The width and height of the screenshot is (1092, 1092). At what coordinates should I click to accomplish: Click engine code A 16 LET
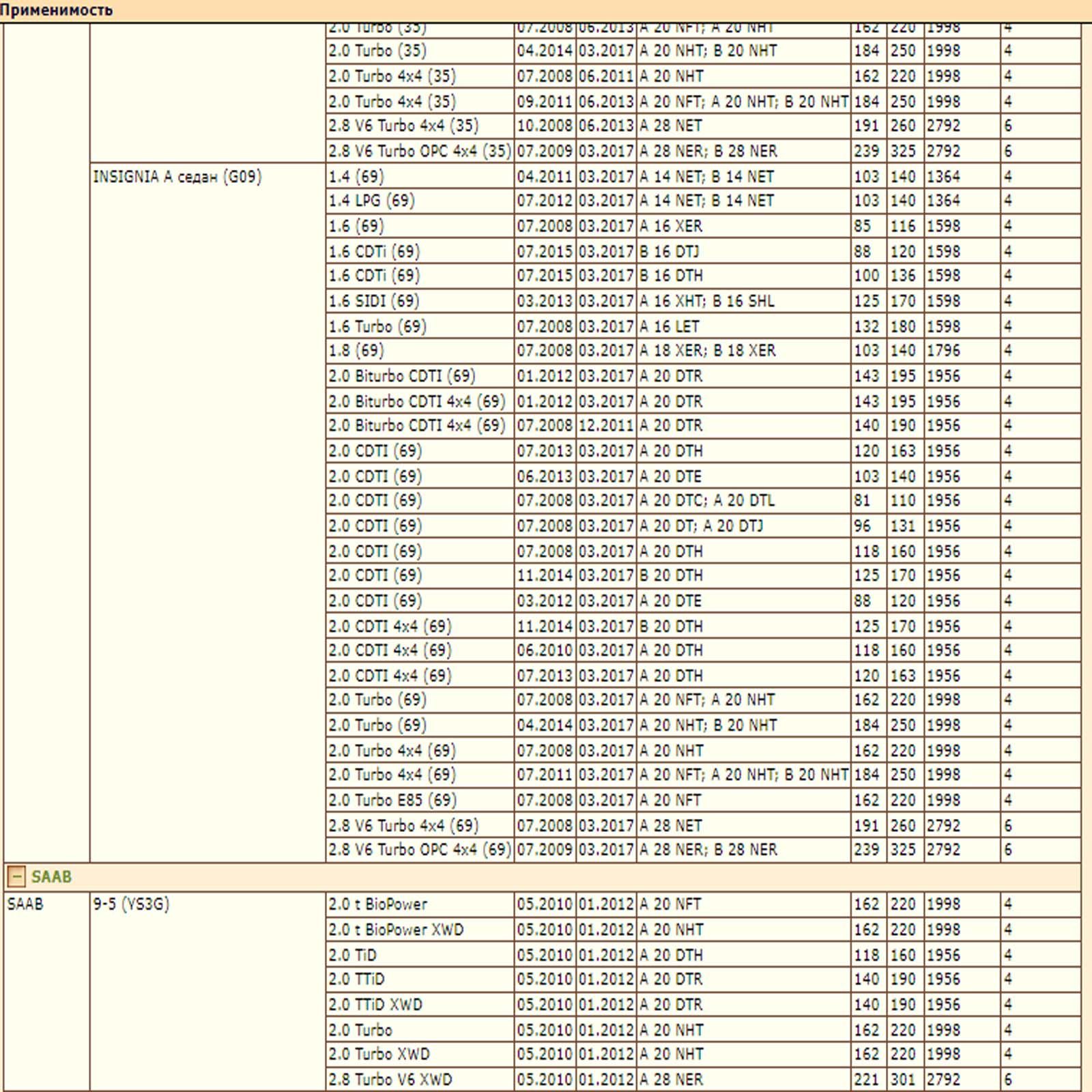(670, 326)
